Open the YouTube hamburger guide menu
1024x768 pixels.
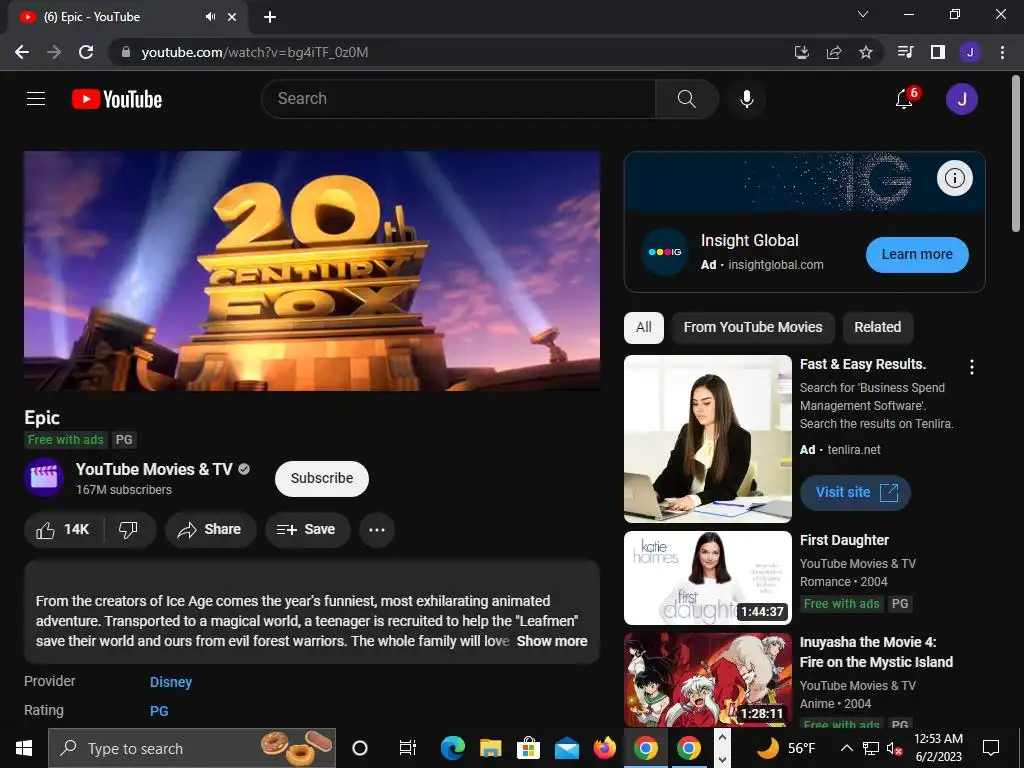click(x=36, y=99)
